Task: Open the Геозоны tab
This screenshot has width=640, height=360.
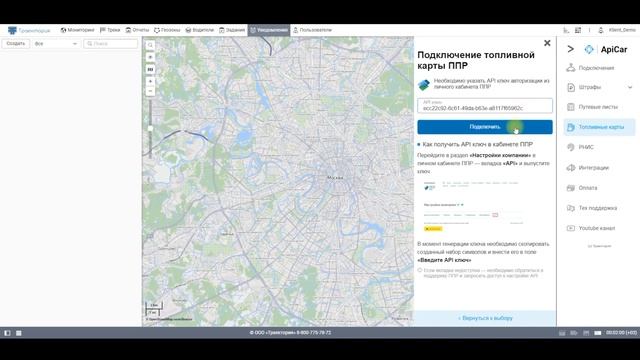Action: coord(167,30)
